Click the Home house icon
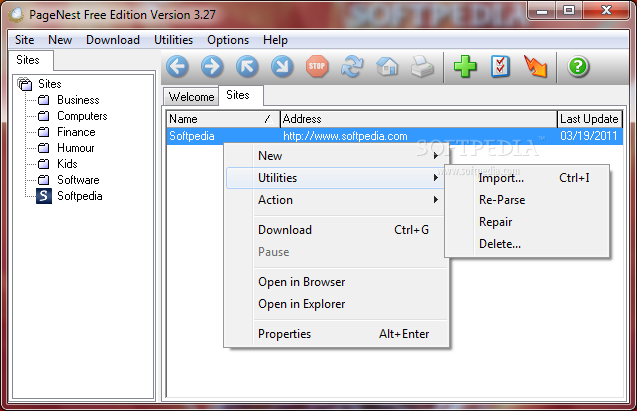Image resolution: width=637 pixels, height=411 pixels. click(387, 66)
